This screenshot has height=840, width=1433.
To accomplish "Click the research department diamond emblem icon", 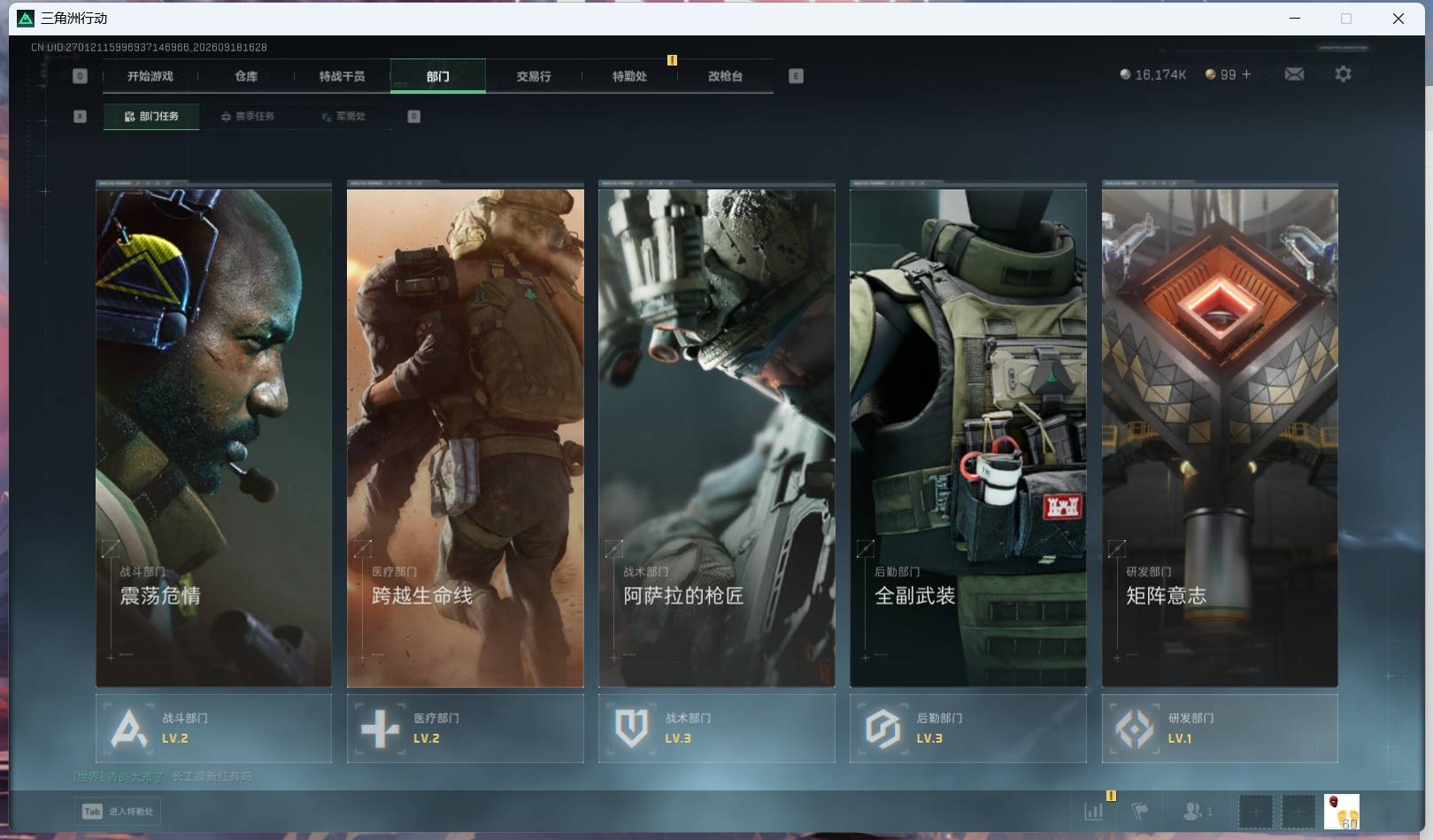I will [1135, 729].
